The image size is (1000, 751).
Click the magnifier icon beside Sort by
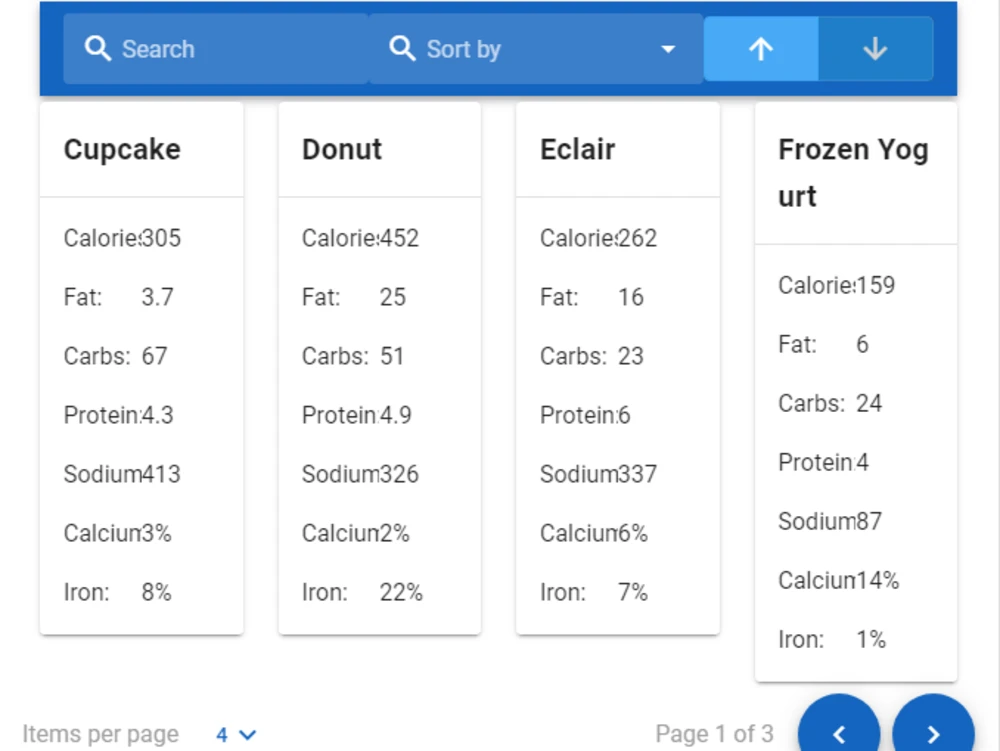[401, 48]
